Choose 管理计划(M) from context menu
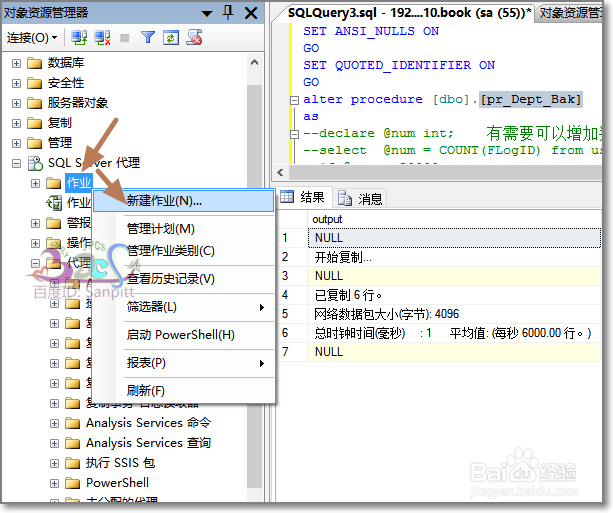Image resolution: width=613 pixels, height=513 pixels. click(x=184, y=229)
